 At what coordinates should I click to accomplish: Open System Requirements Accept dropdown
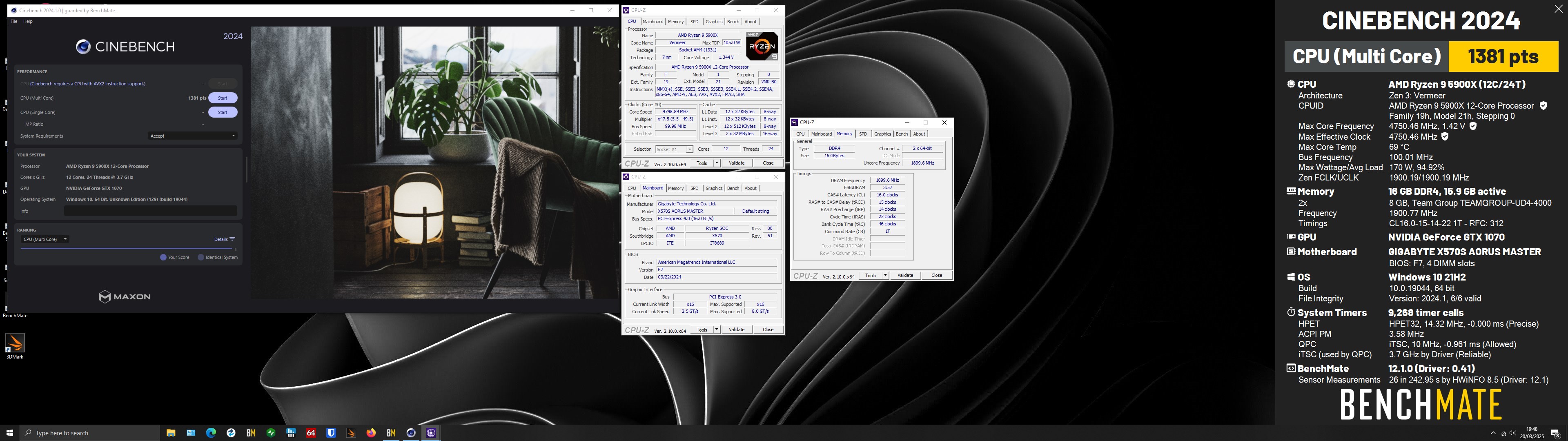(192, 136)
